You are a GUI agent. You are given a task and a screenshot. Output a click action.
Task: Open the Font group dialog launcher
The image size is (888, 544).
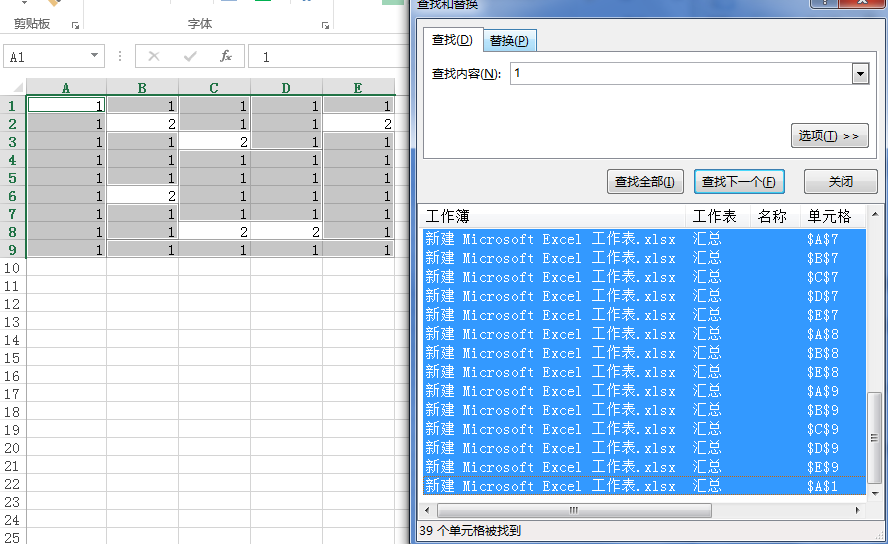(x=325, y=25)
